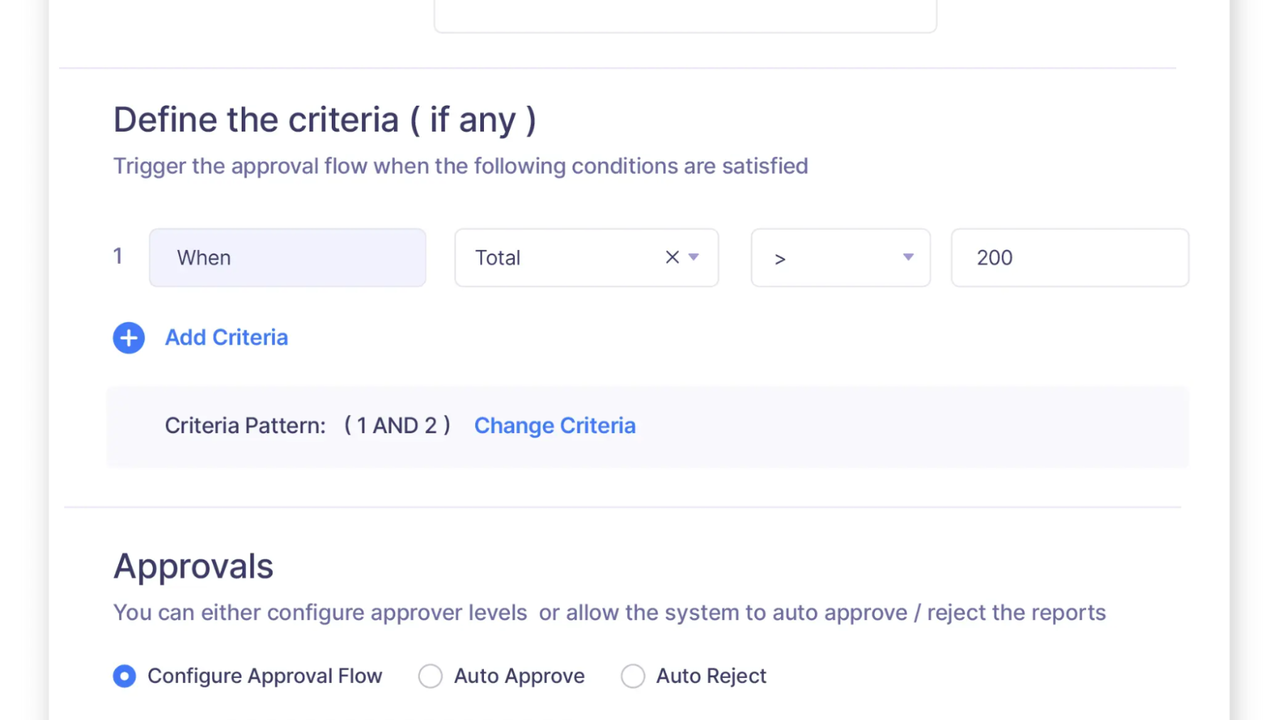The height and width of the screenshot is (720, 1279).
Task: Enable the Auto Reject radio button
Action: tap(633, 677)
